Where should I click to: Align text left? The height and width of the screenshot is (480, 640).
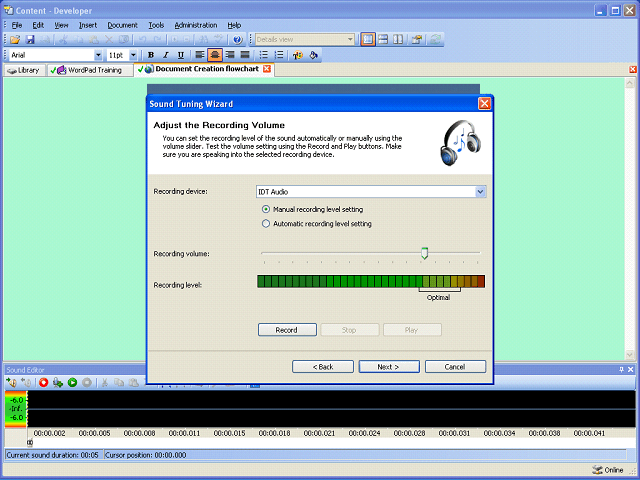pyautogui.click(x=200, y=55)
